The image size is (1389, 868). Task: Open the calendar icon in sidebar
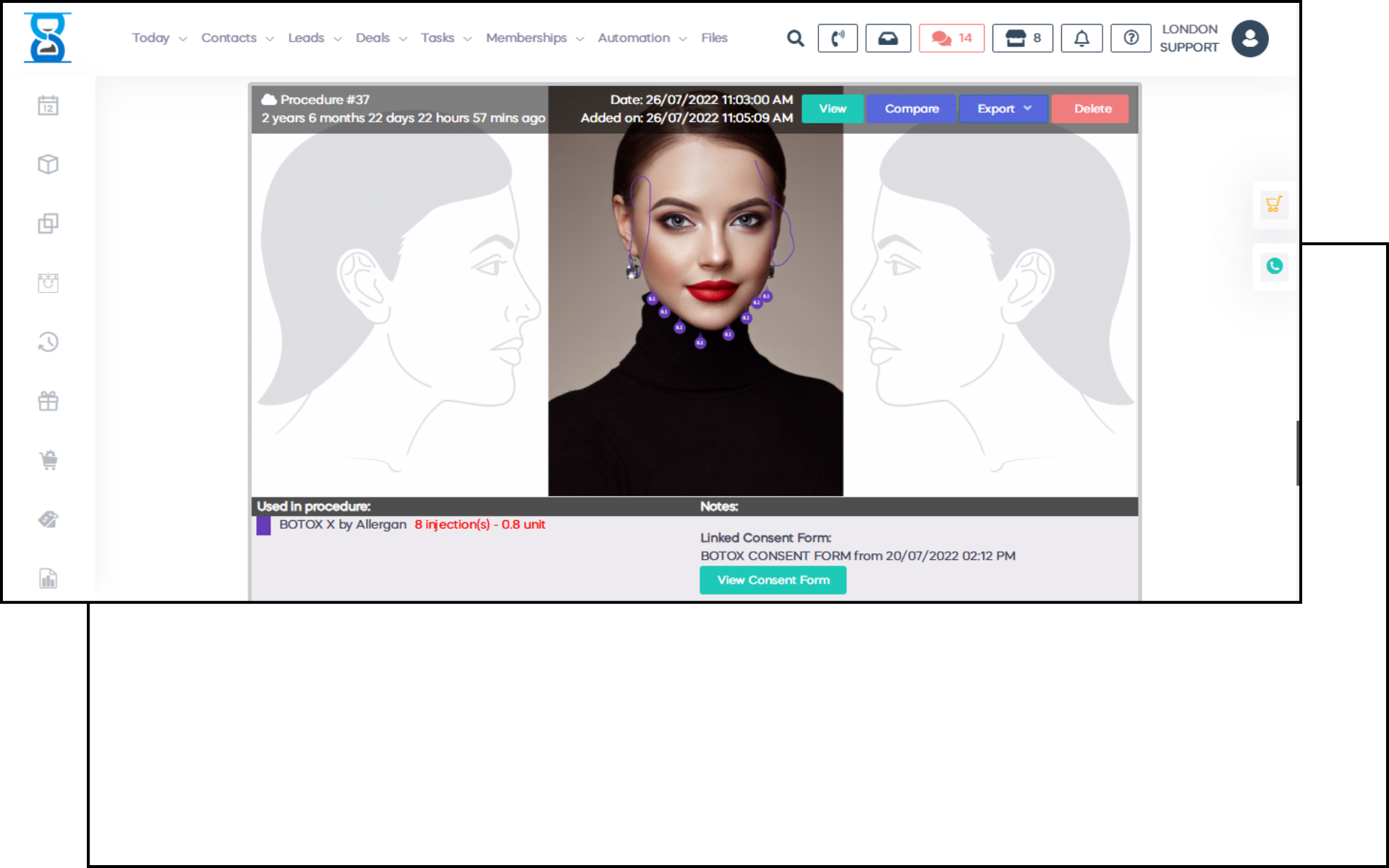click(x=48, y=106)
